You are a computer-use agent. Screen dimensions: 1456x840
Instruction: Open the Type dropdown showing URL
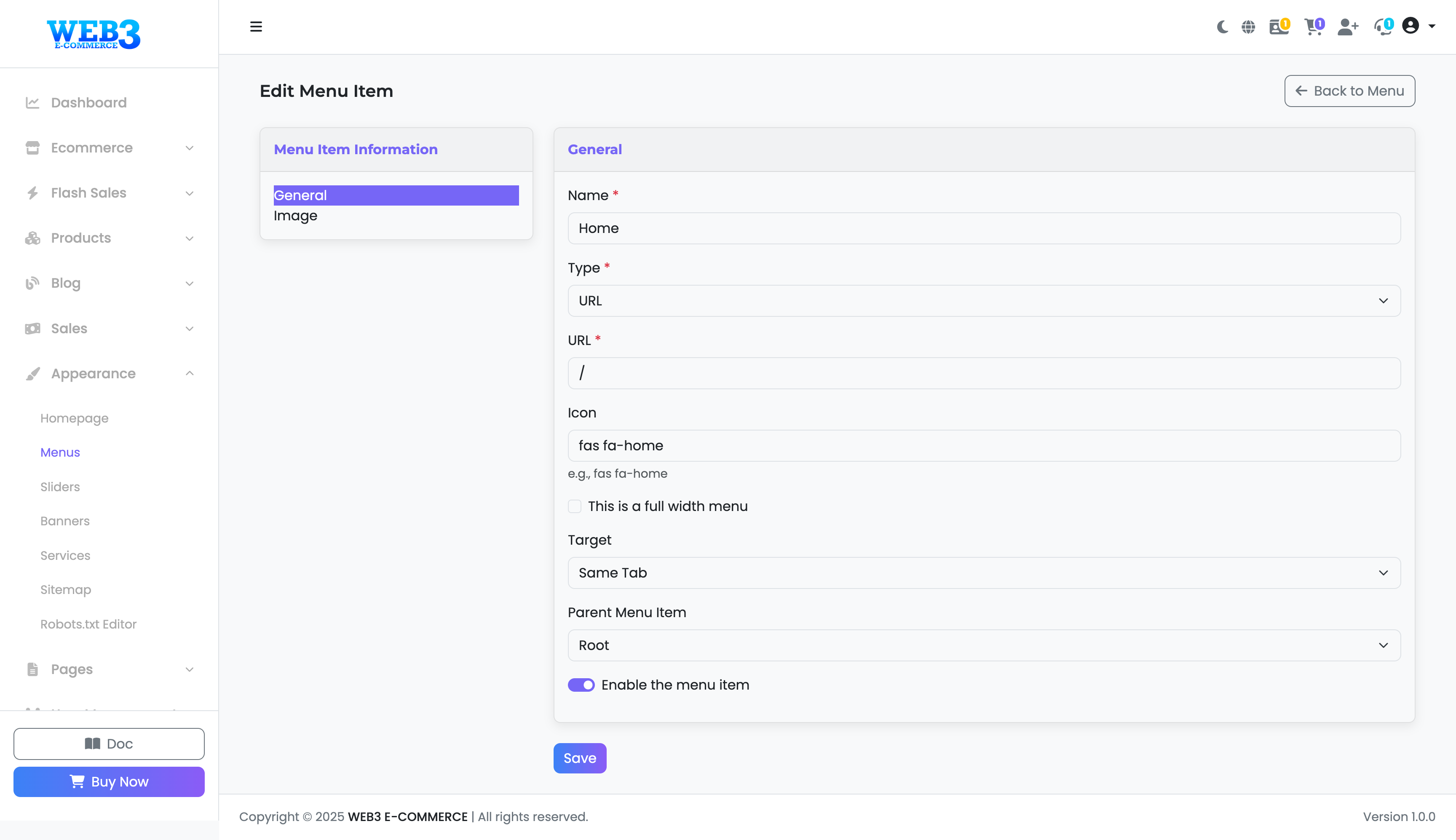984,301
